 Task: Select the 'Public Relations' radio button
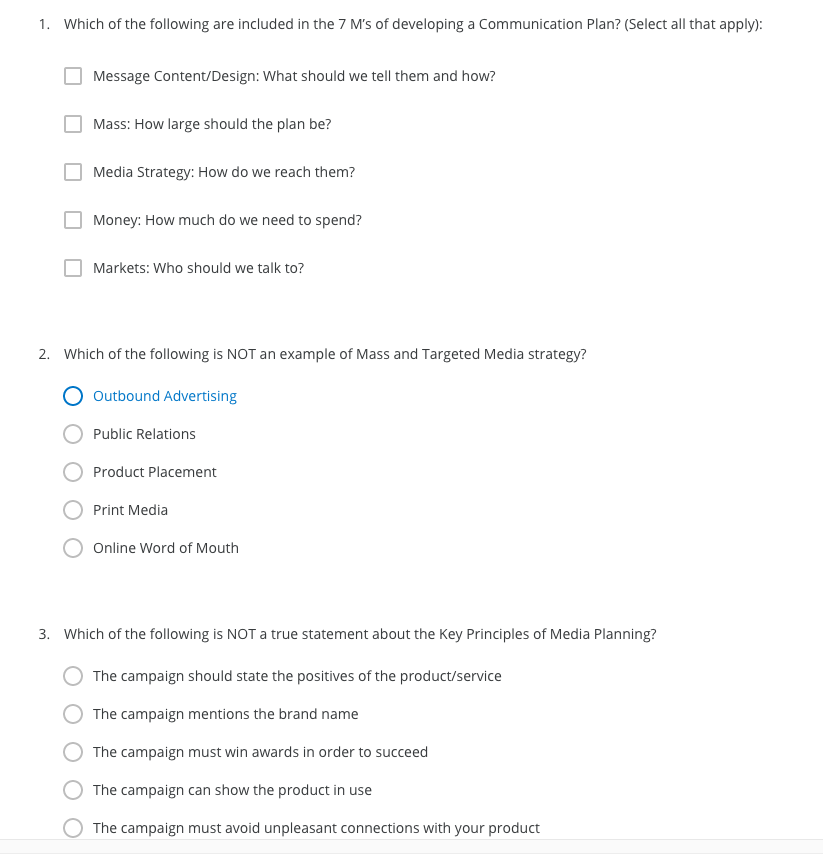pyautogui.click(x=72, y=434)
